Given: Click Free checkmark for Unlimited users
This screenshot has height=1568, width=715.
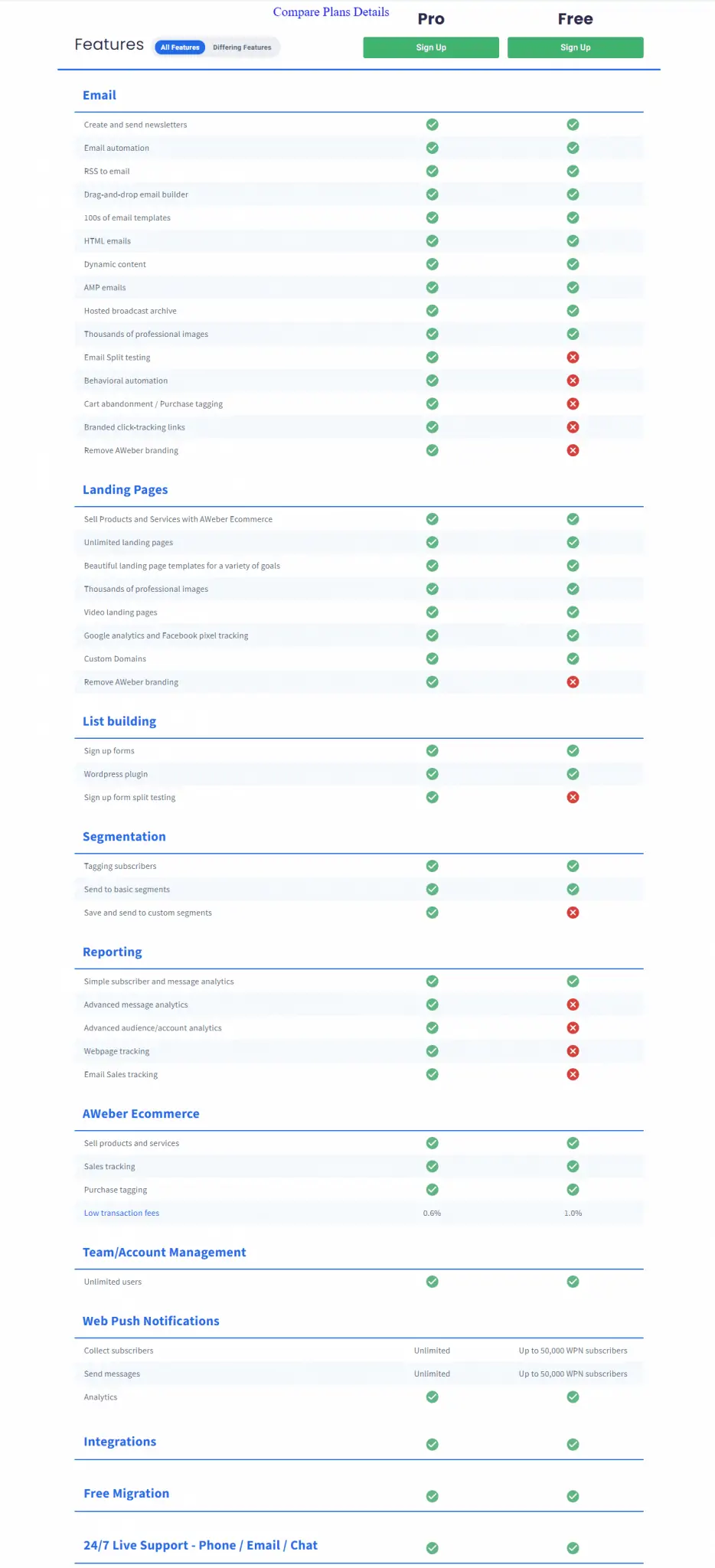Looking at the screenshot, I should click(573, 1282).
